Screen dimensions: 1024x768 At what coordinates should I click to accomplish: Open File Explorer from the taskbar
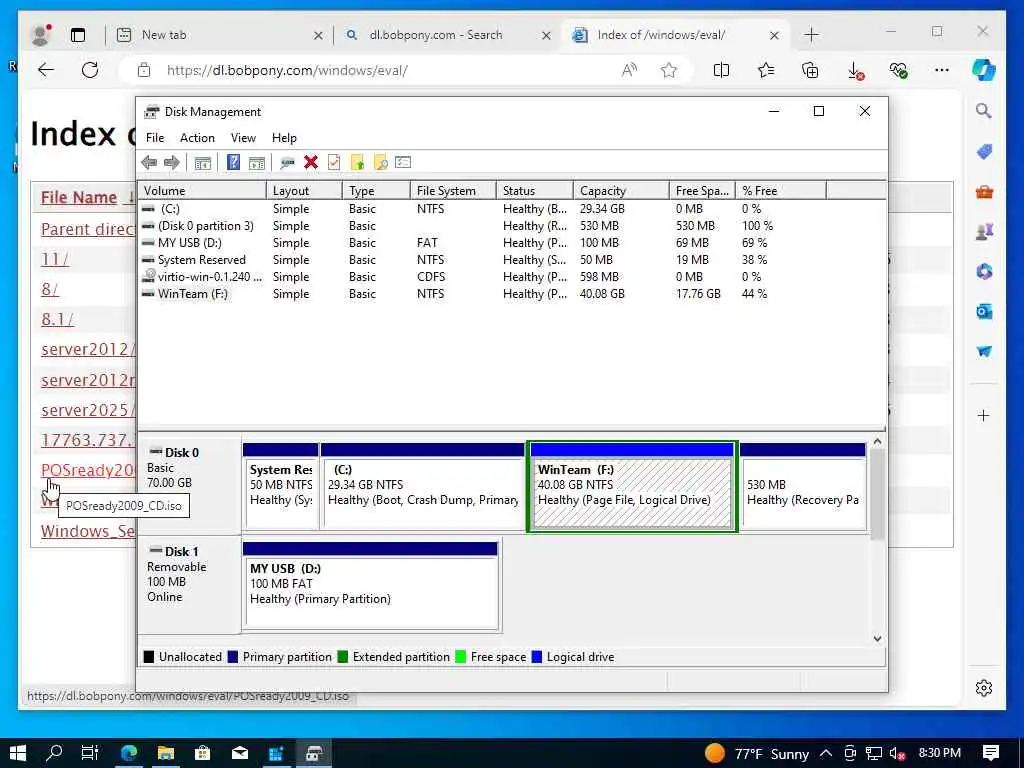[x=166, y=753]
